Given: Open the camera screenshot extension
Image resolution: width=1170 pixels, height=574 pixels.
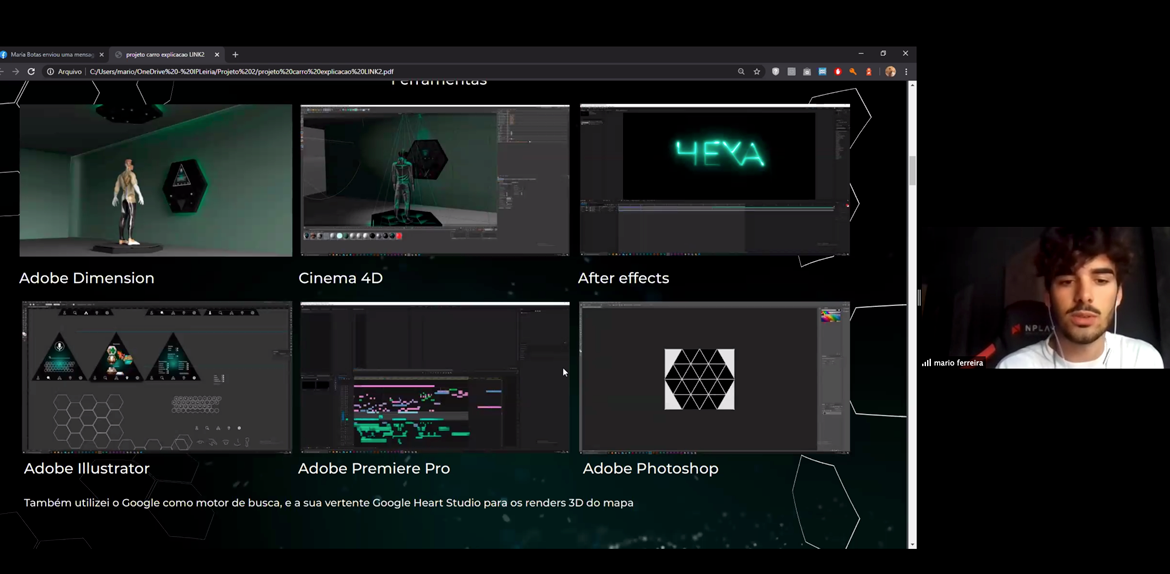Looking at the screenshot, I should coord(806,72).
